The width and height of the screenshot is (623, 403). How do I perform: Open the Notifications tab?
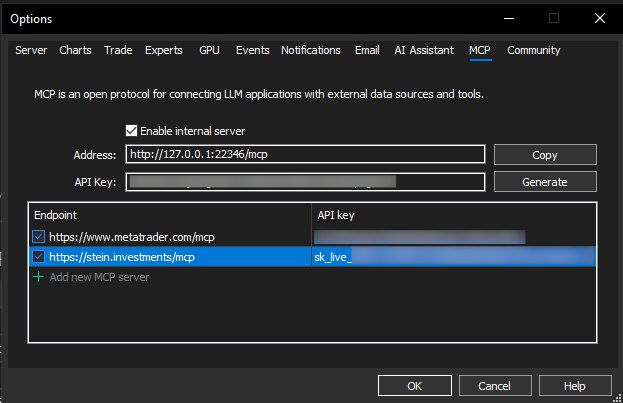coord(311,50)
